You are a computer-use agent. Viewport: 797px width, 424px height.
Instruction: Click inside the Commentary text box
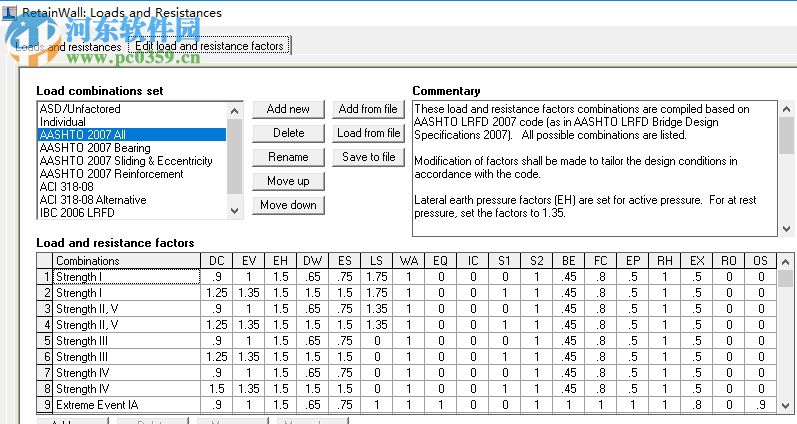click(x=595, y=168)
